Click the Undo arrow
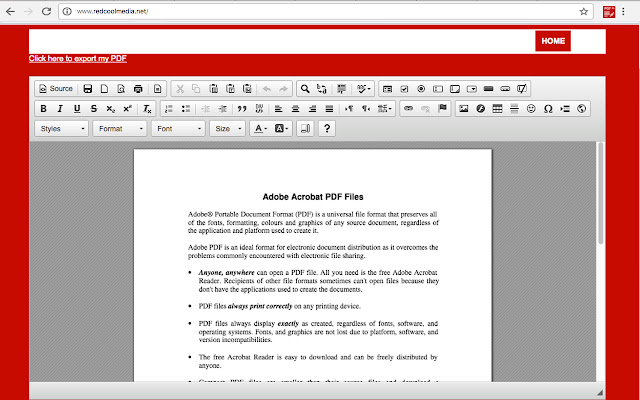 [x=267, y=89]
